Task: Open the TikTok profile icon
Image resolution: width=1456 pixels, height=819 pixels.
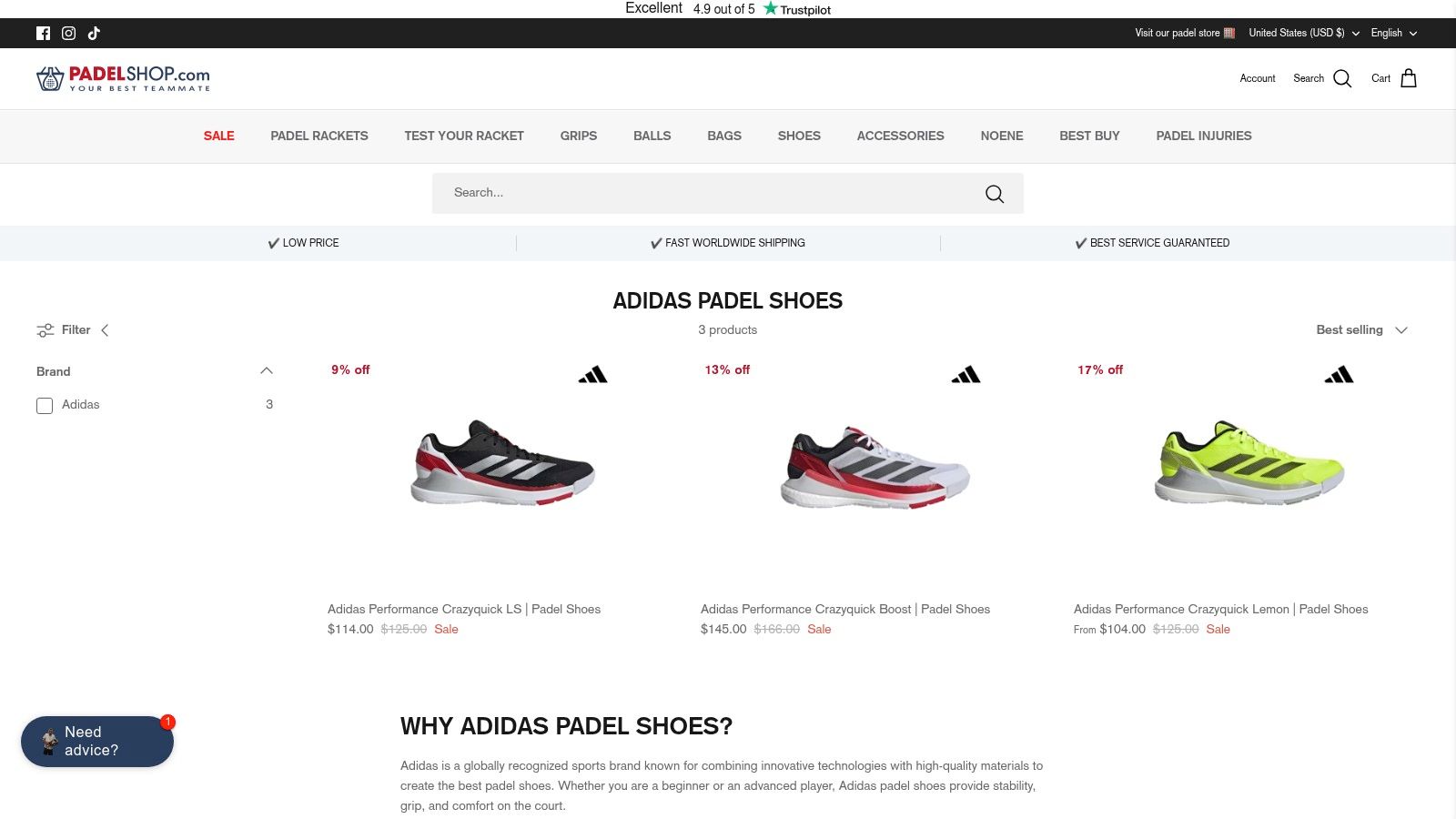Action: click(94, 34)
